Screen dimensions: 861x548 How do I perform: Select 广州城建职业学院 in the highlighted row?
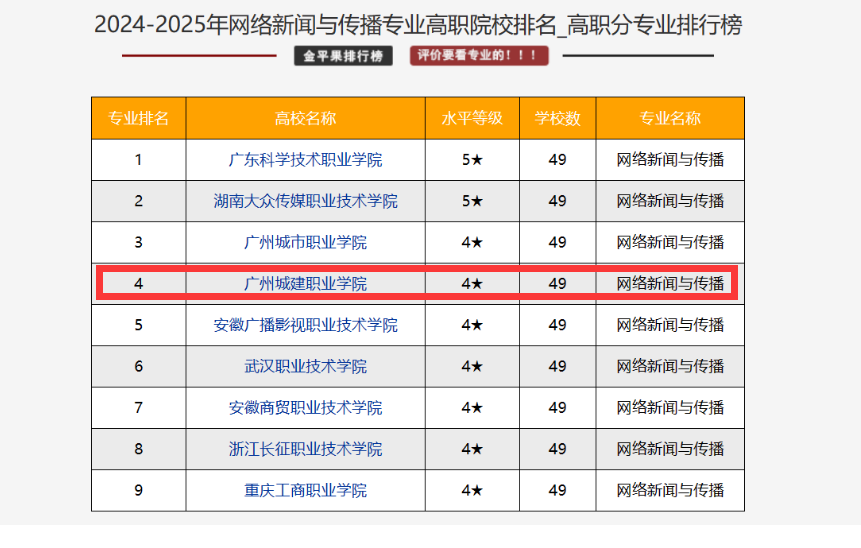point(305,284)
